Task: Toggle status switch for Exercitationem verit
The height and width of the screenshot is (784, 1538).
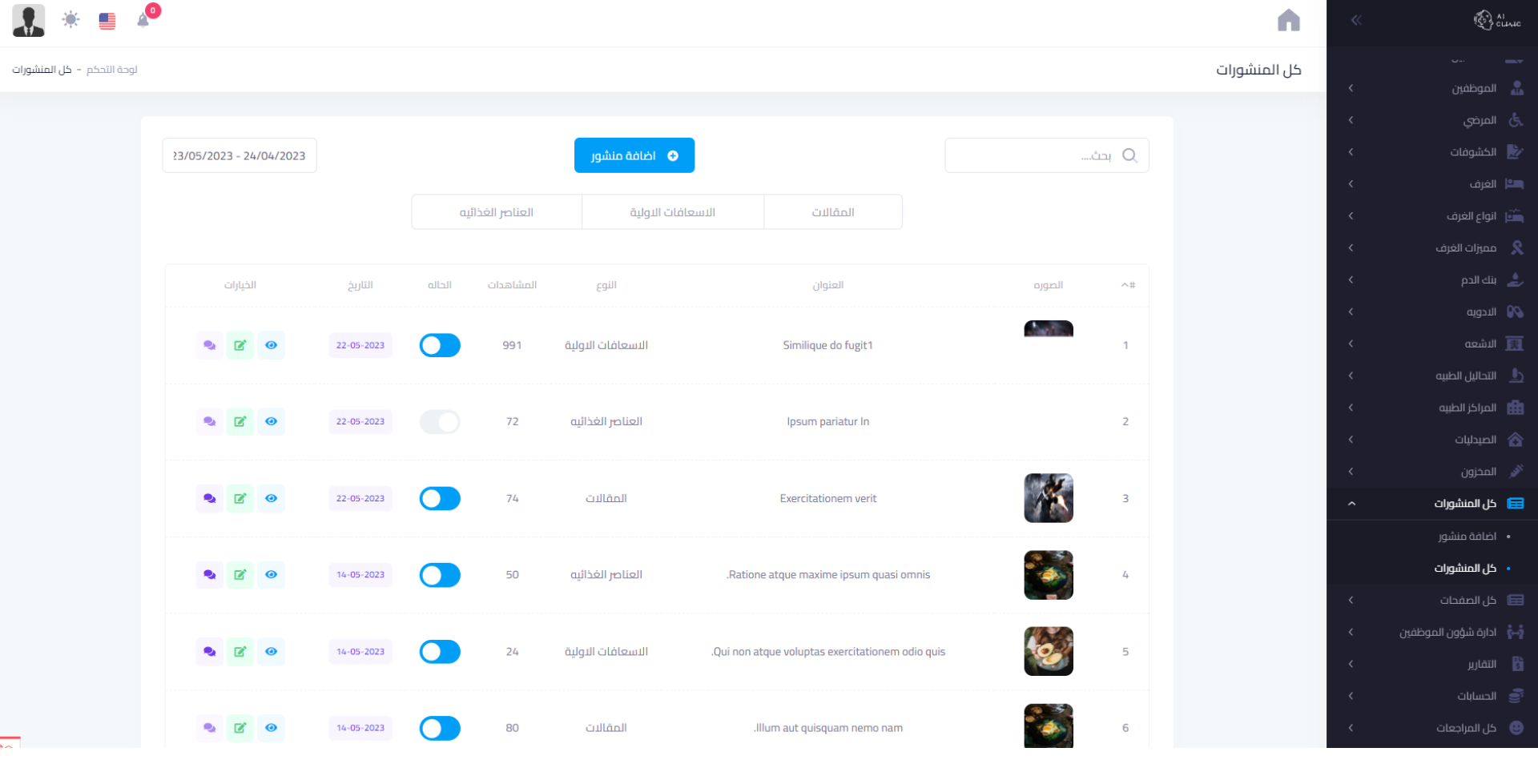Action: coord(440,498)
